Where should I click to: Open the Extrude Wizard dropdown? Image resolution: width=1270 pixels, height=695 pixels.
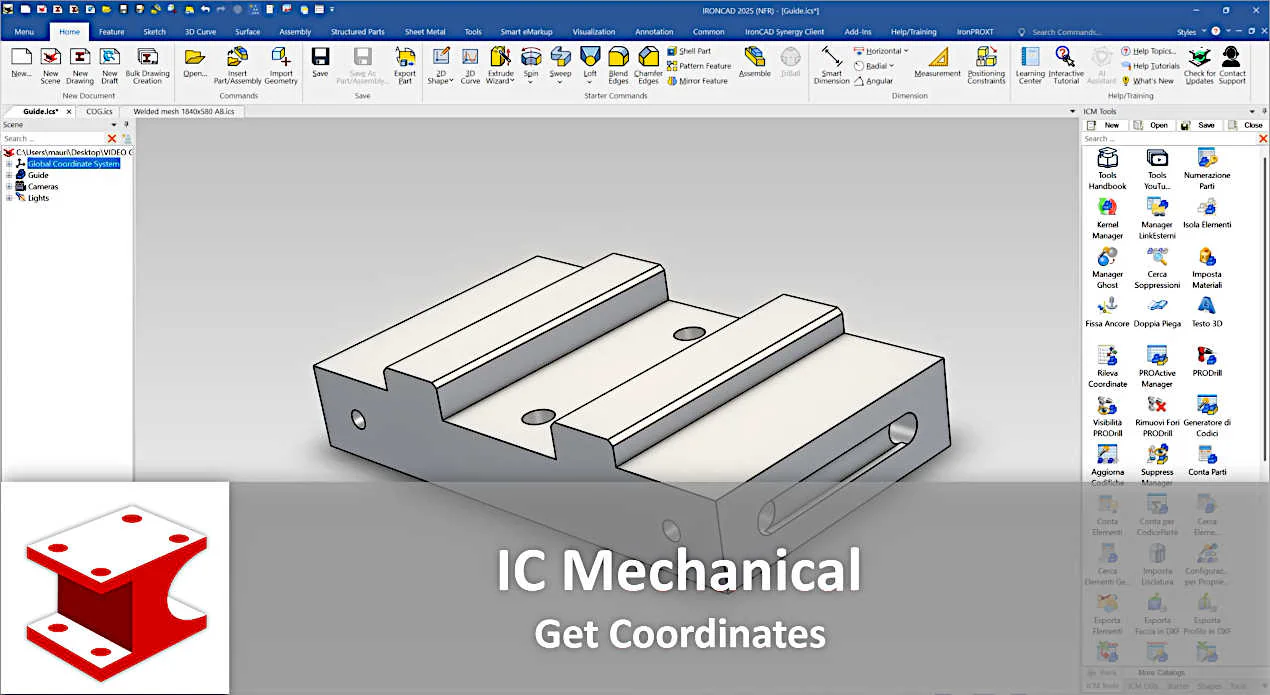[512, 81]
